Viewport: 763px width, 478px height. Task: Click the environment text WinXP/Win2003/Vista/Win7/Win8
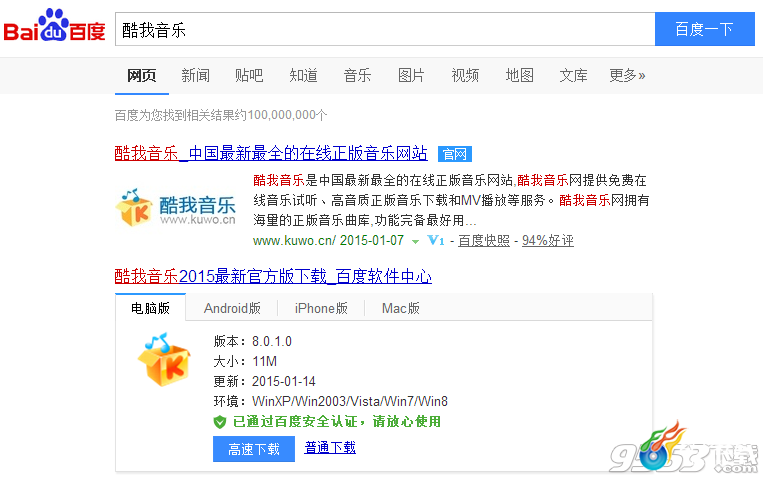350,401
